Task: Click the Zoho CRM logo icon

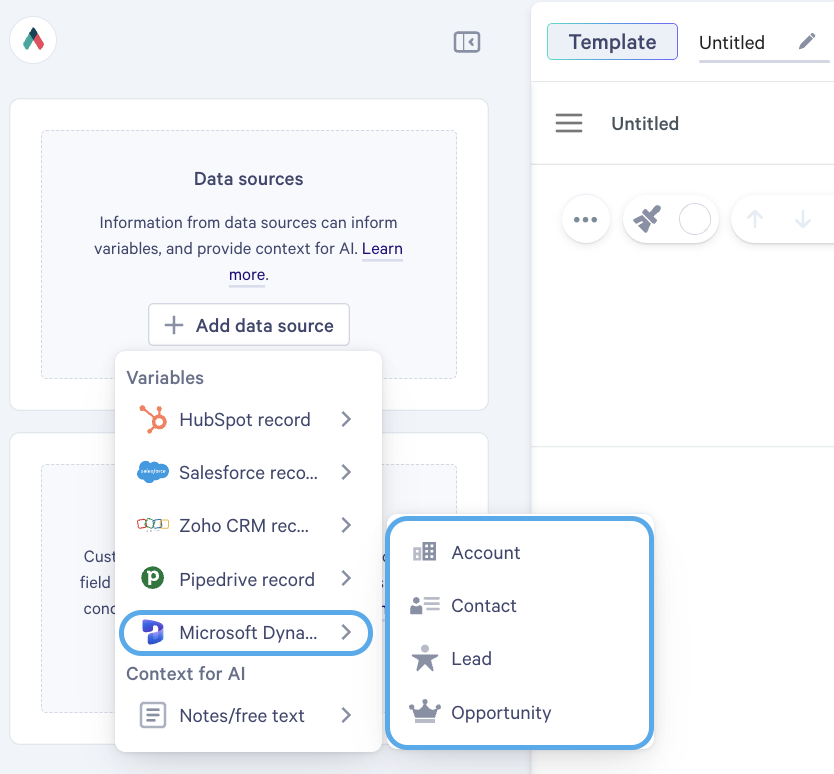Action: pyautogui.click(x=153, y=525)
